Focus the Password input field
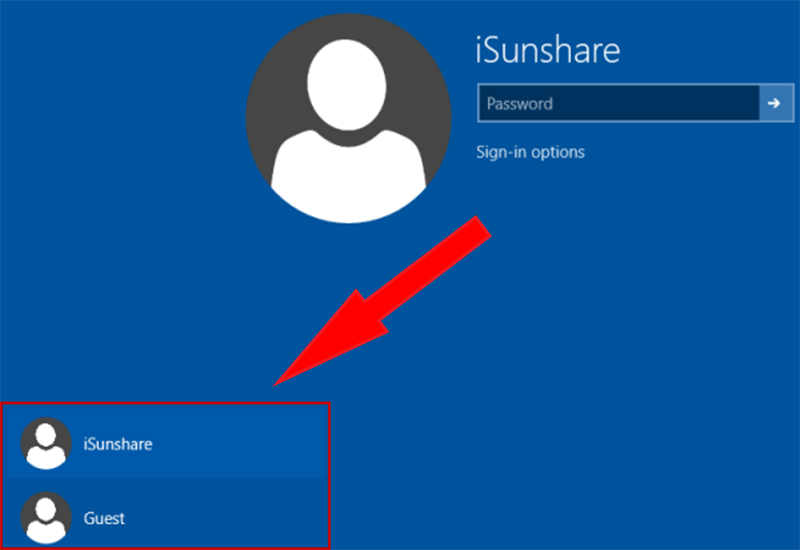Image resolution: width=800 pixels, height=550 pixels. pyautogui.click(x=618, y=103)
